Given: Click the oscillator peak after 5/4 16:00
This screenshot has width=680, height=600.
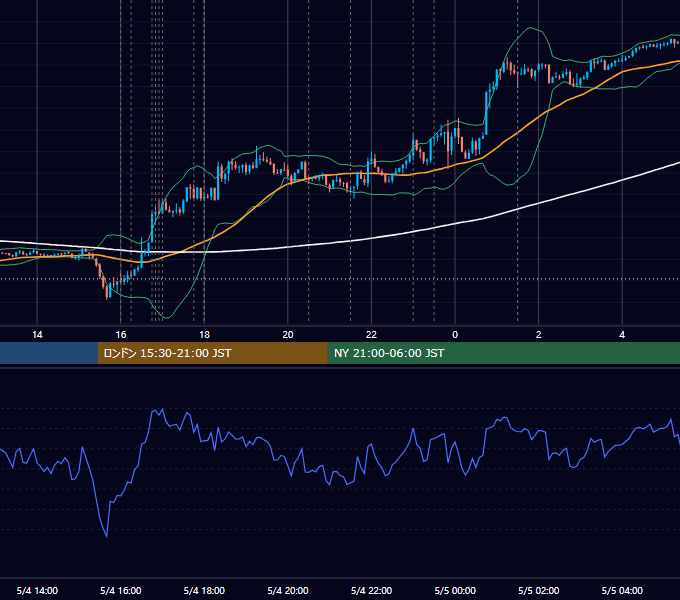Looking at the screenshot, I should pos(162,409).
